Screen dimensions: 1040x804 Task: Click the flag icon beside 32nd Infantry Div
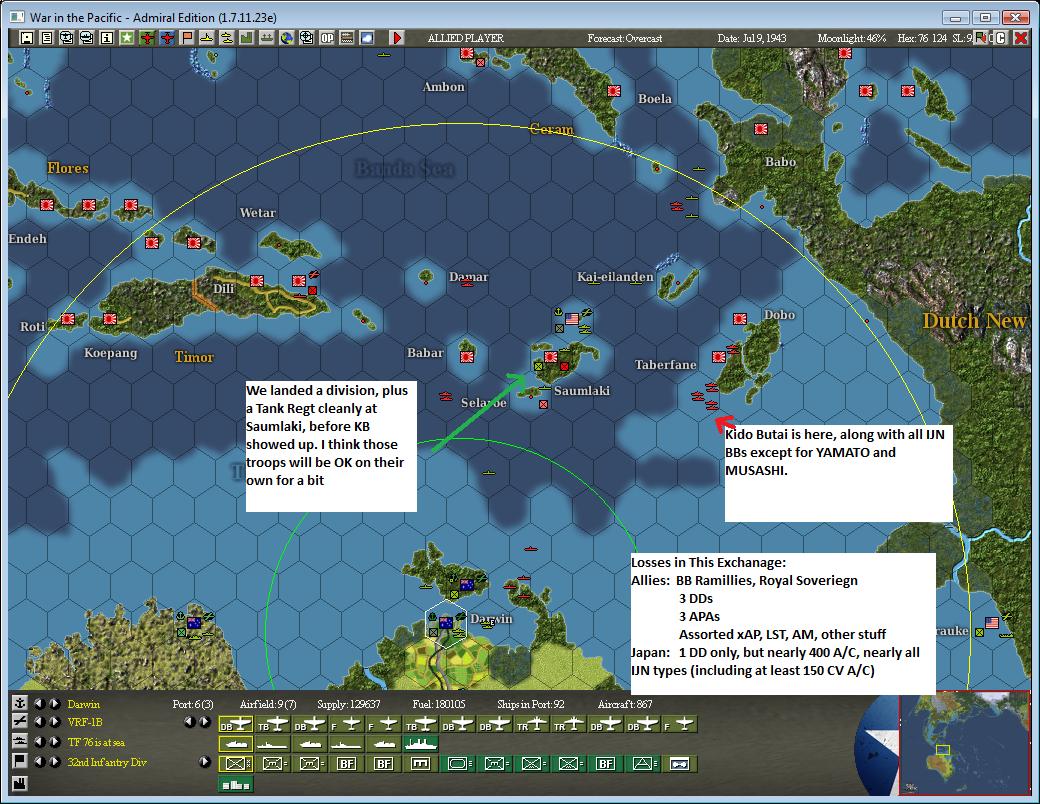pos(20,761)
